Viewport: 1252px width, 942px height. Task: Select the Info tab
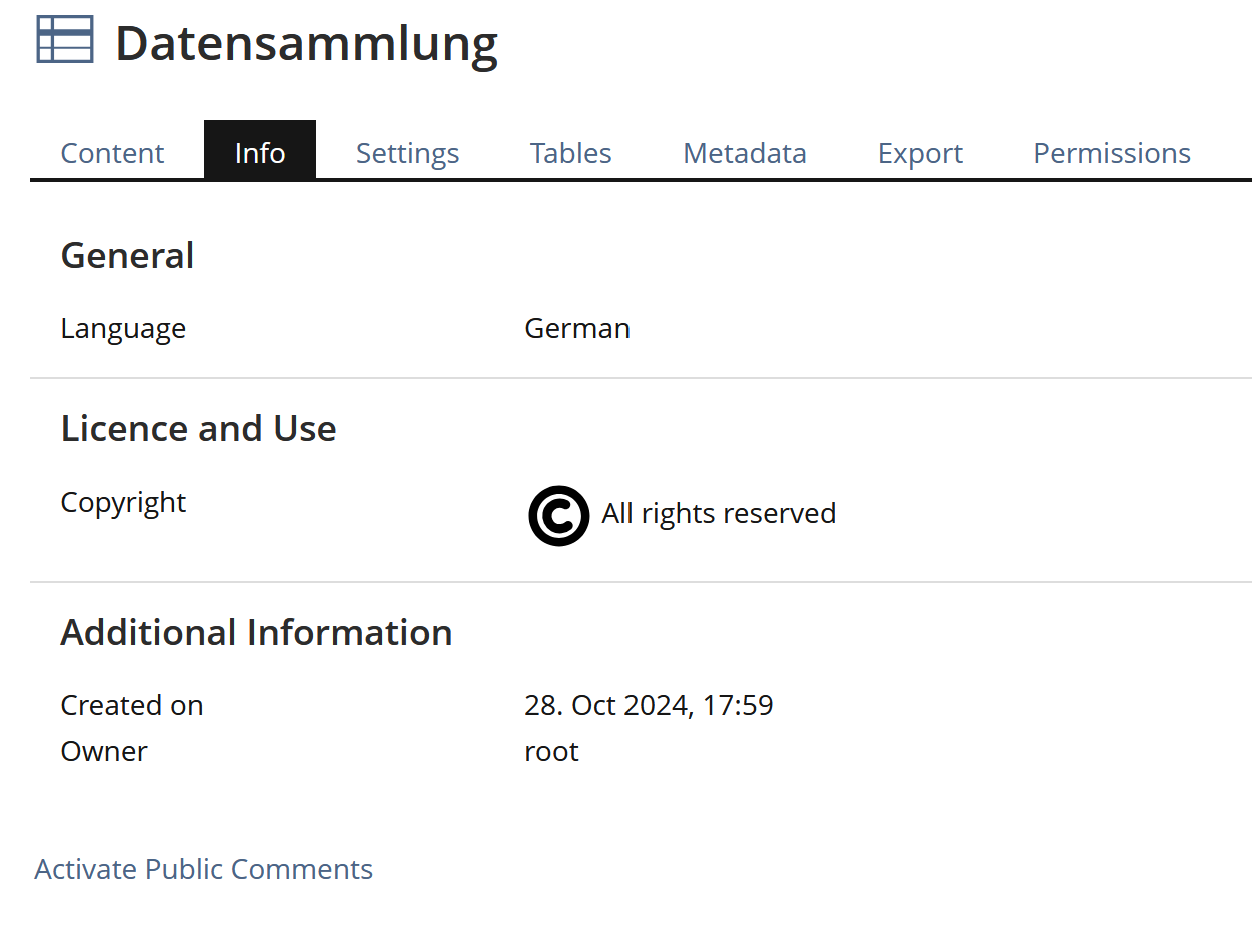point(260,153)
